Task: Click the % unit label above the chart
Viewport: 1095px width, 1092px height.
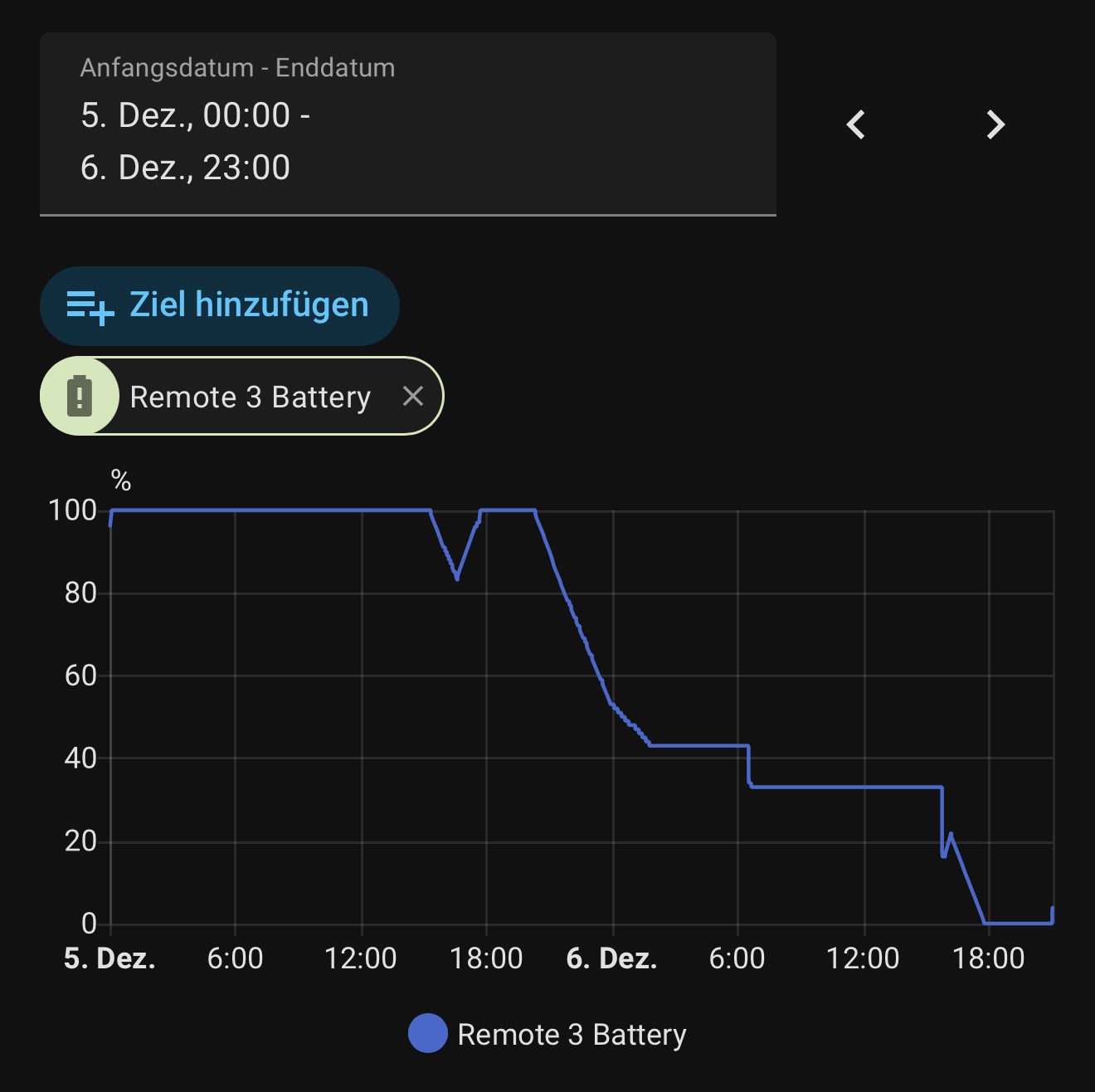Action: point(121,480)
